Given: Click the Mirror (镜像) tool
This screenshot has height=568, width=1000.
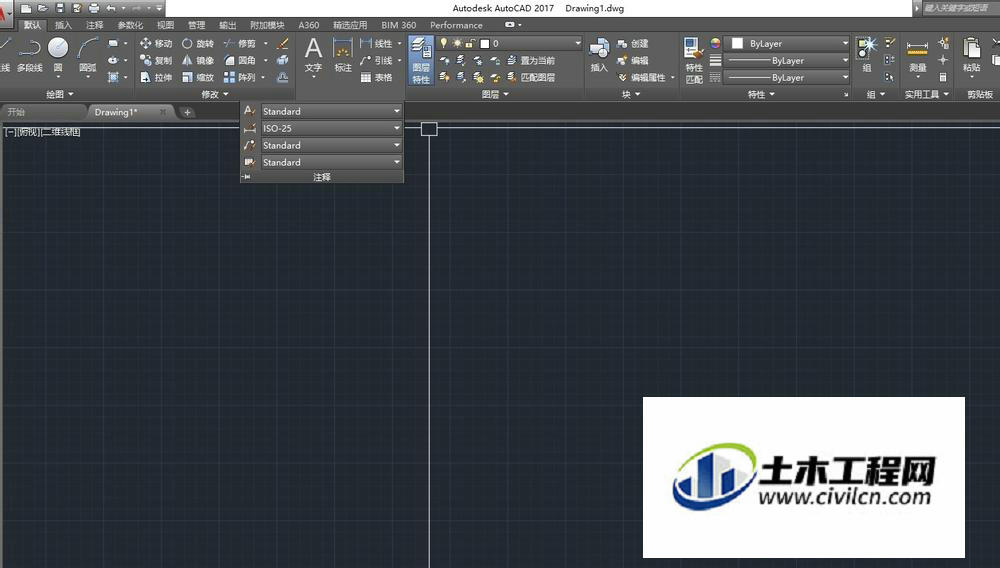Looking at the screenshot, I should click(x=198, y=60).
